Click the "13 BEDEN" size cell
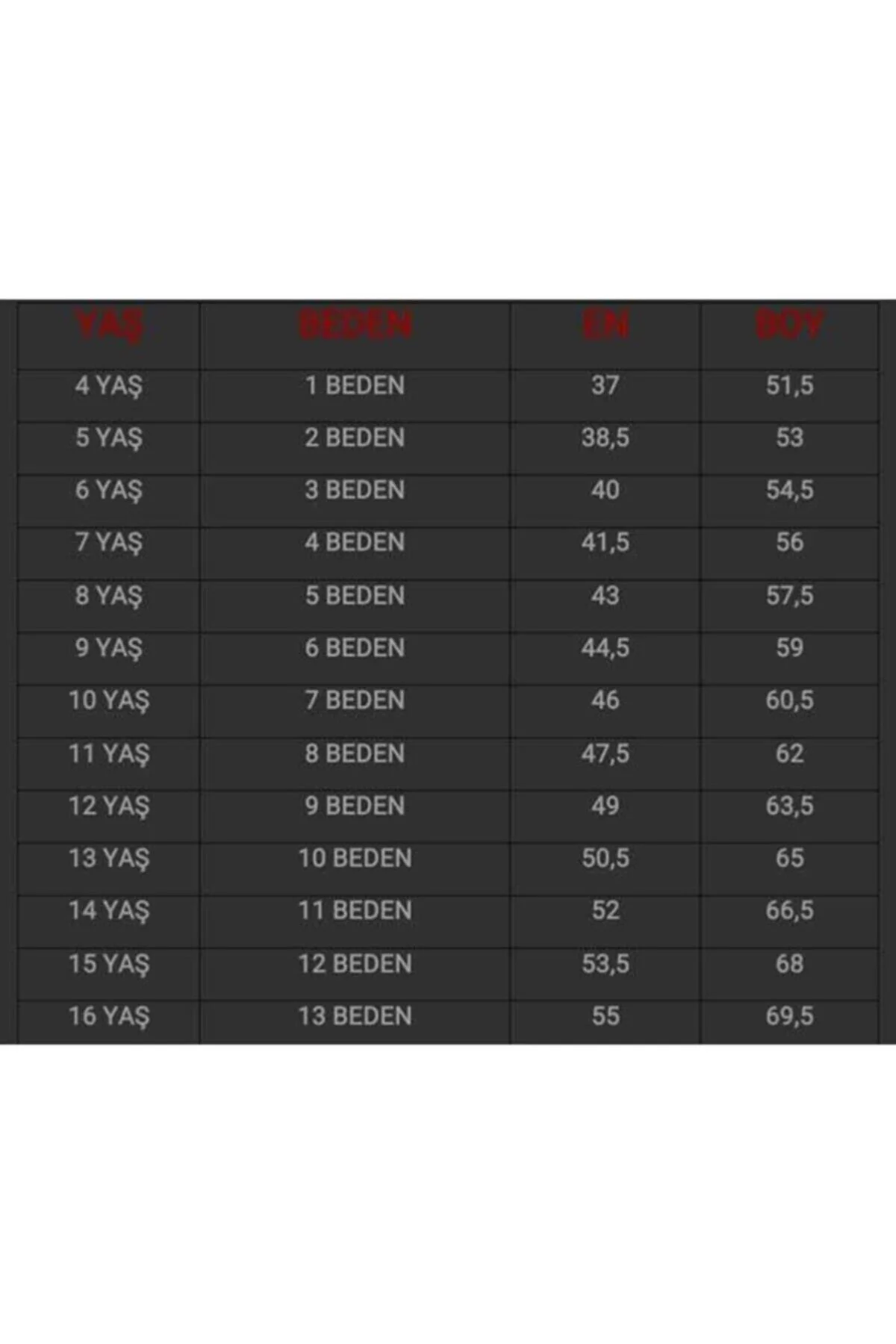Screen dimensions: 896x1344 pos(355,1016)
